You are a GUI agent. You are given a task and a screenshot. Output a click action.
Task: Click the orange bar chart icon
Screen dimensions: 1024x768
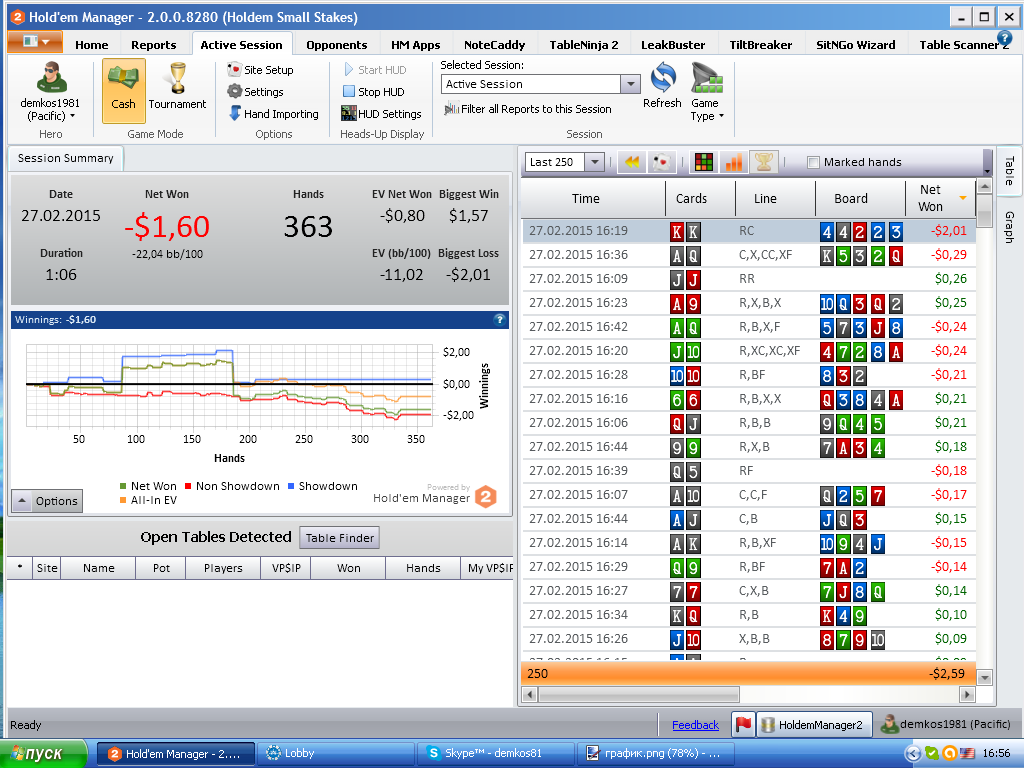pyautogui.click(x=733, y=162)
